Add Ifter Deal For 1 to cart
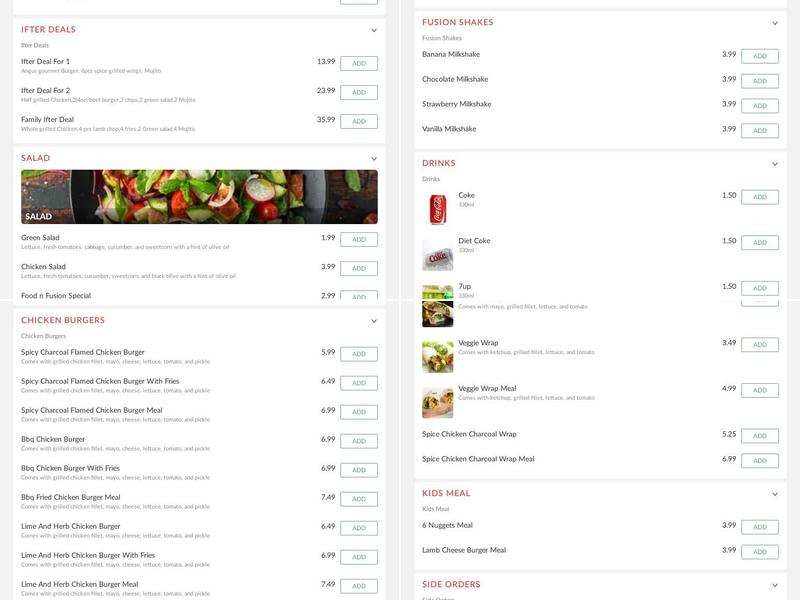Viewport: 800px width, 600px height. [x=361, y=61]
